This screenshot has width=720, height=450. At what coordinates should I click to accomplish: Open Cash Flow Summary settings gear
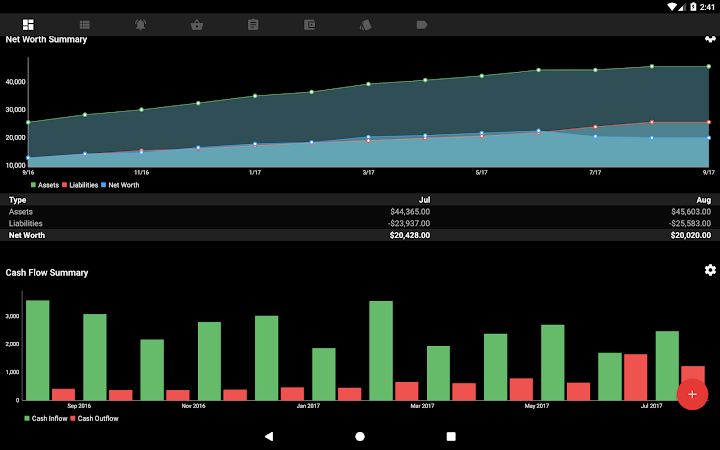coord(710,271)
